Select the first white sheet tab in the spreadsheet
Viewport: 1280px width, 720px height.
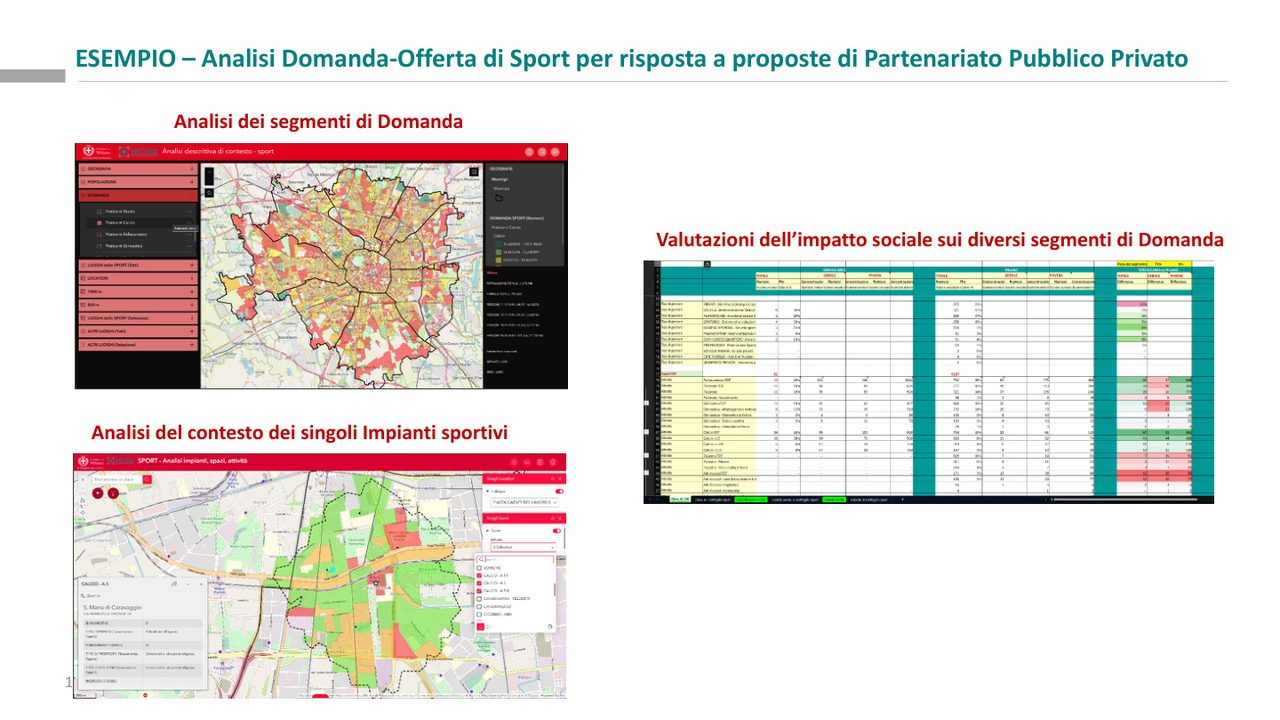(680, 499)
